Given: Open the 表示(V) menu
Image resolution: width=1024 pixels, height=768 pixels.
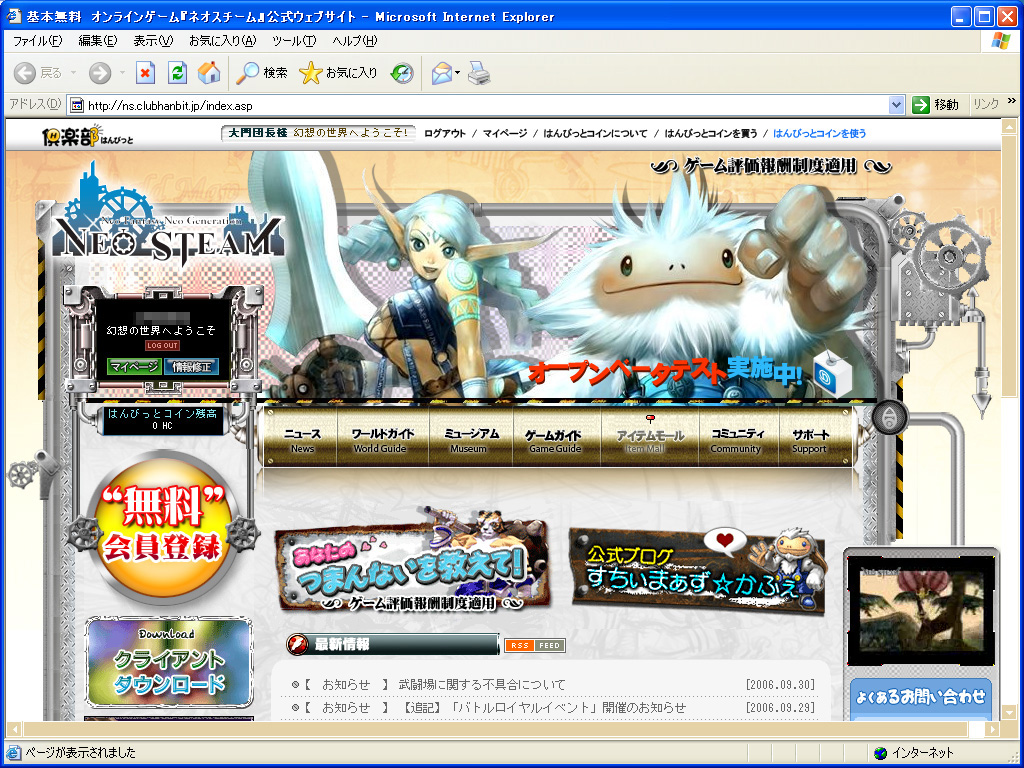Looking at the screenshot, I should click(153, 41).
